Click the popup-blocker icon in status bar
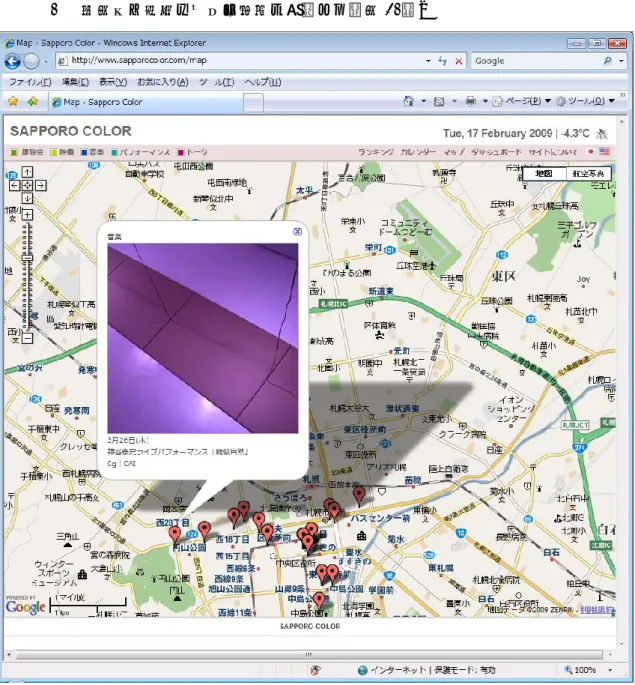The height and width of the screenshot is (685, 635). [315, 670]
